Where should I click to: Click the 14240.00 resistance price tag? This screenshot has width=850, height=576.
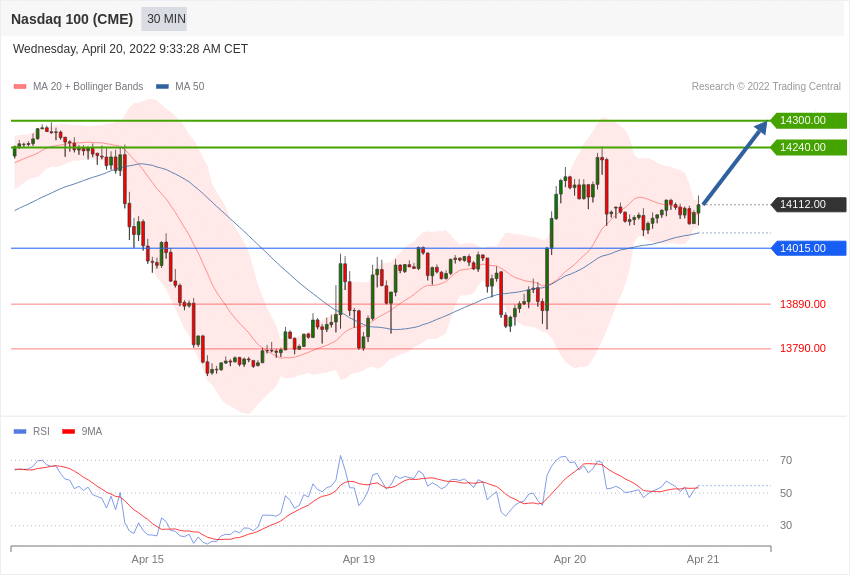point(808,147)
